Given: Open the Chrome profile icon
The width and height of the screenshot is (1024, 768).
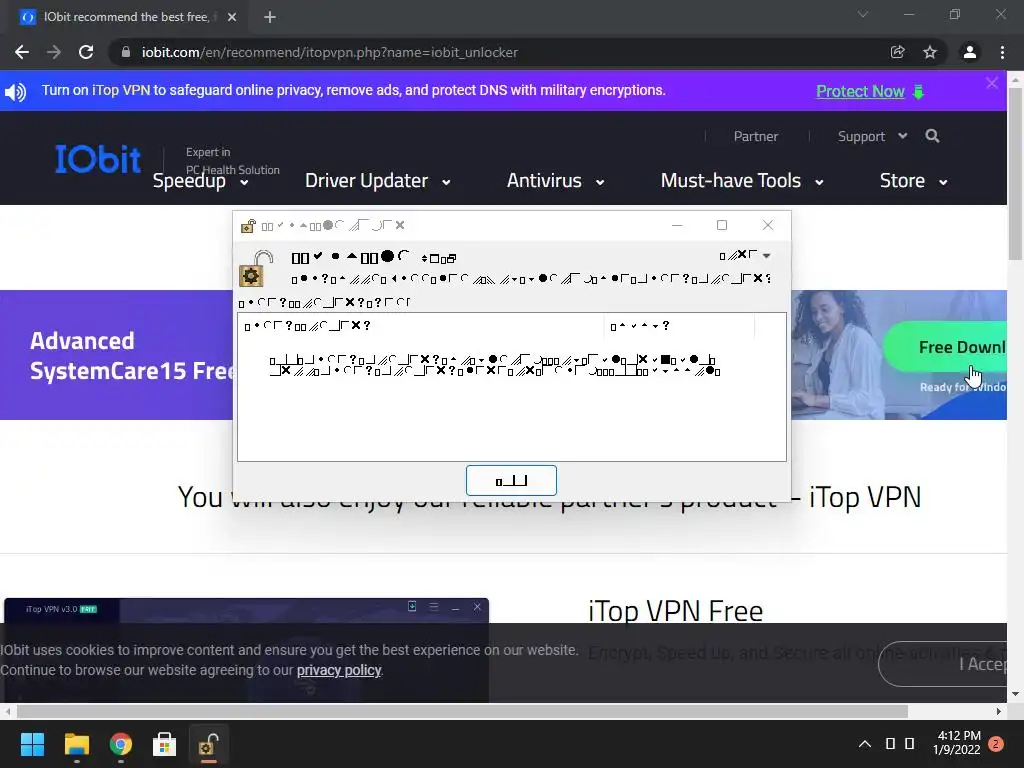Looking at the screenshot, I should click(x=970, y=52).
